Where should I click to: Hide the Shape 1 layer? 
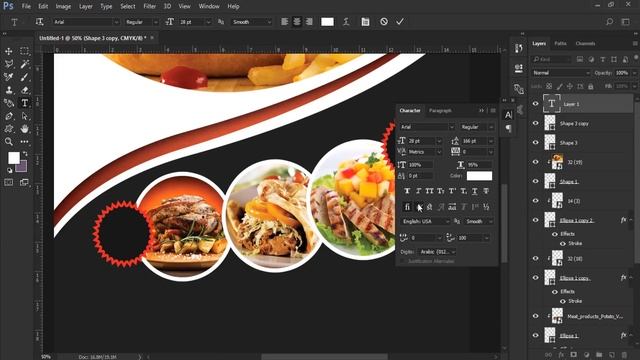pos(536,181)
